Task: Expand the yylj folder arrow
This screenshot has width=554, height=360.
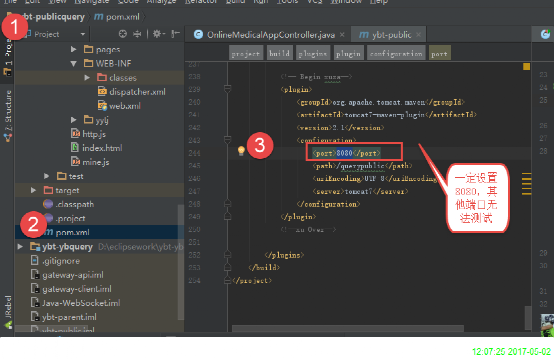Action: click(x=73, y=120)
